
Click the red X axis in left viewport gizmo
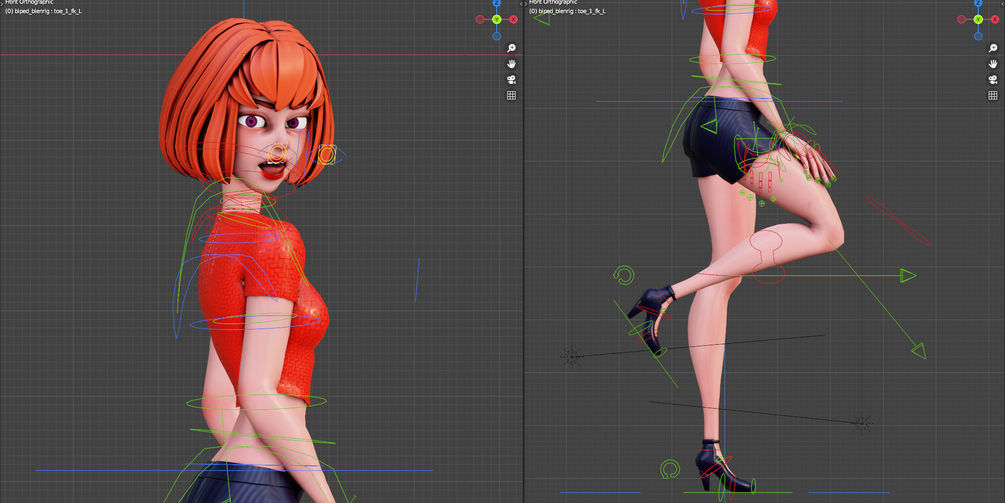513,20
